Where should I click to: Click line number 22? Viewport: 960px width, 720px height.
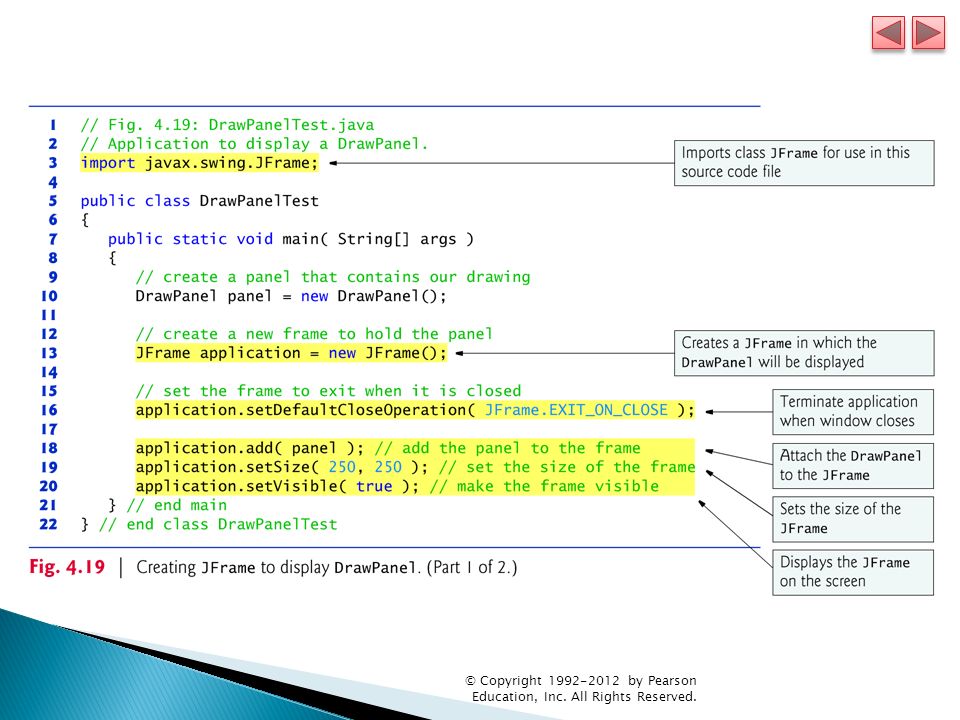tap(48, 525)
